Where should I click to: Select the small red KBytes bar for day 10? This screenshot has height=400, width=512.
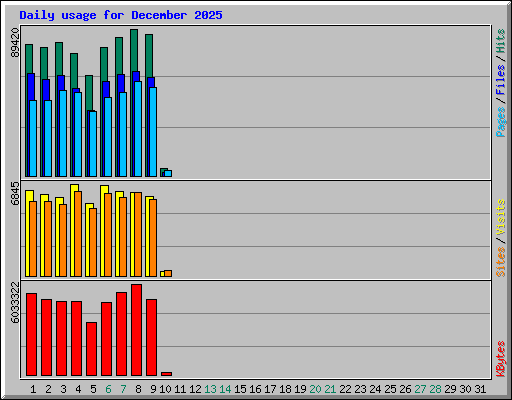click(166, 374)
